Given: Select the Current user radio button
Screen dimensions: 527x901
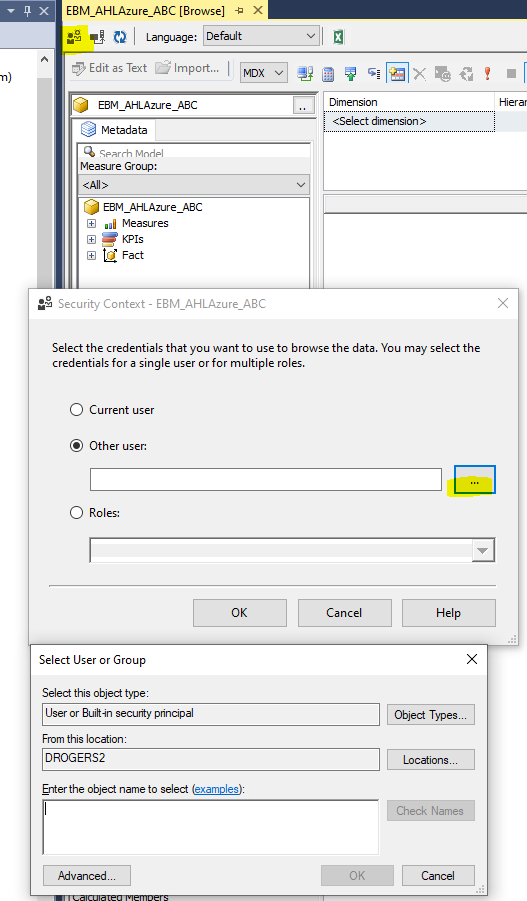Looking at the screenshot, I should pos(76,410).
